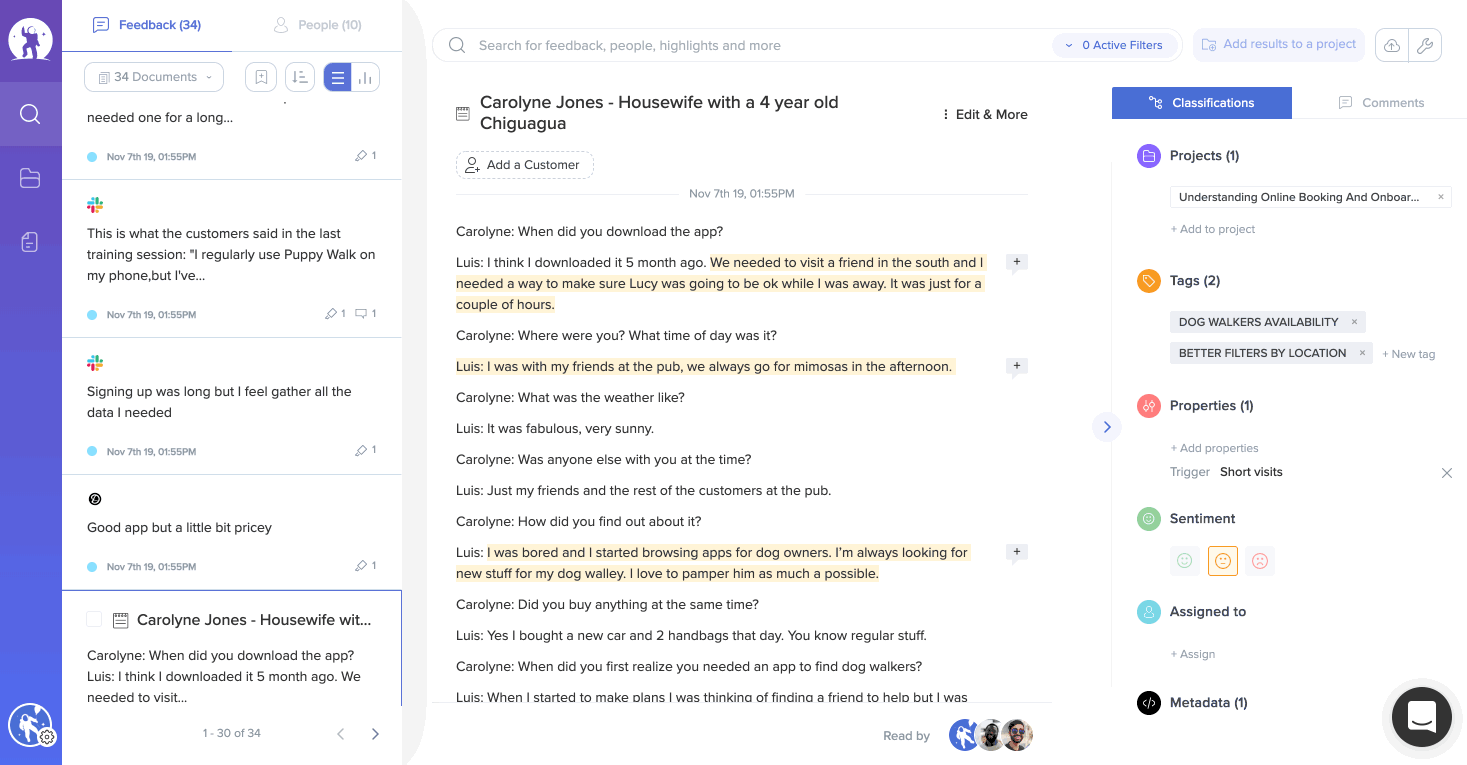Image resolution: width=1467 pixels, height=765 pixels.
Task: Open the Comments tab
Action: [x=1380, y=102]
